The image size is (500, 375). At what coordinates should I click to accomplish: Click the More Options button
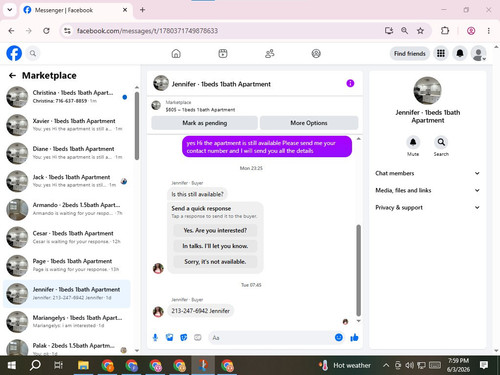[x=309, y=123]
